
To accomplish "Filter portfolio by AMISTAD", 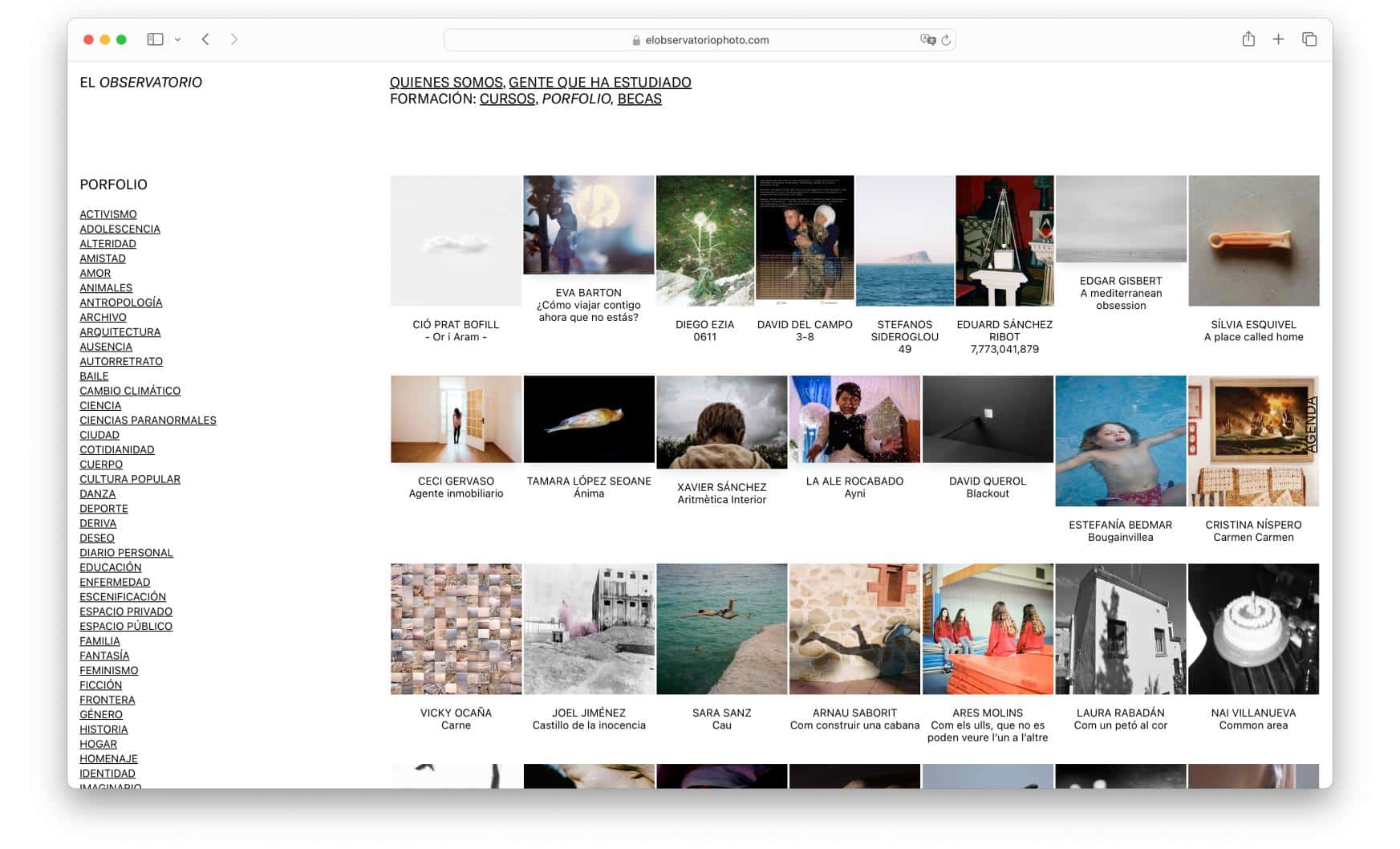I will click(x=103, y=258).
